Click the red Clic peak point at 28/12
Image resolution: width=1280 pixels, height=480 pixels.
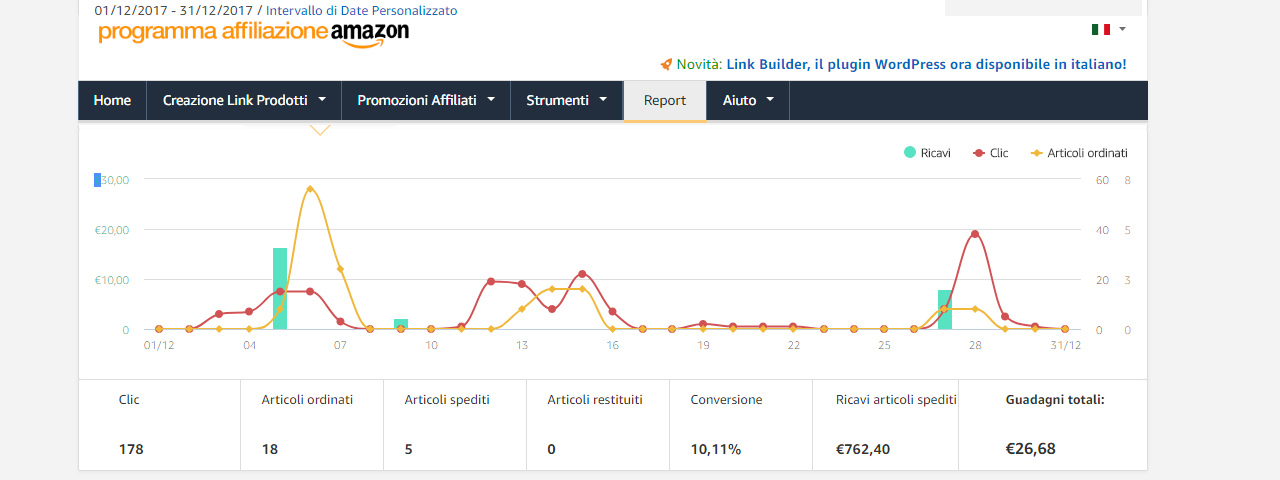coord(975,234)
